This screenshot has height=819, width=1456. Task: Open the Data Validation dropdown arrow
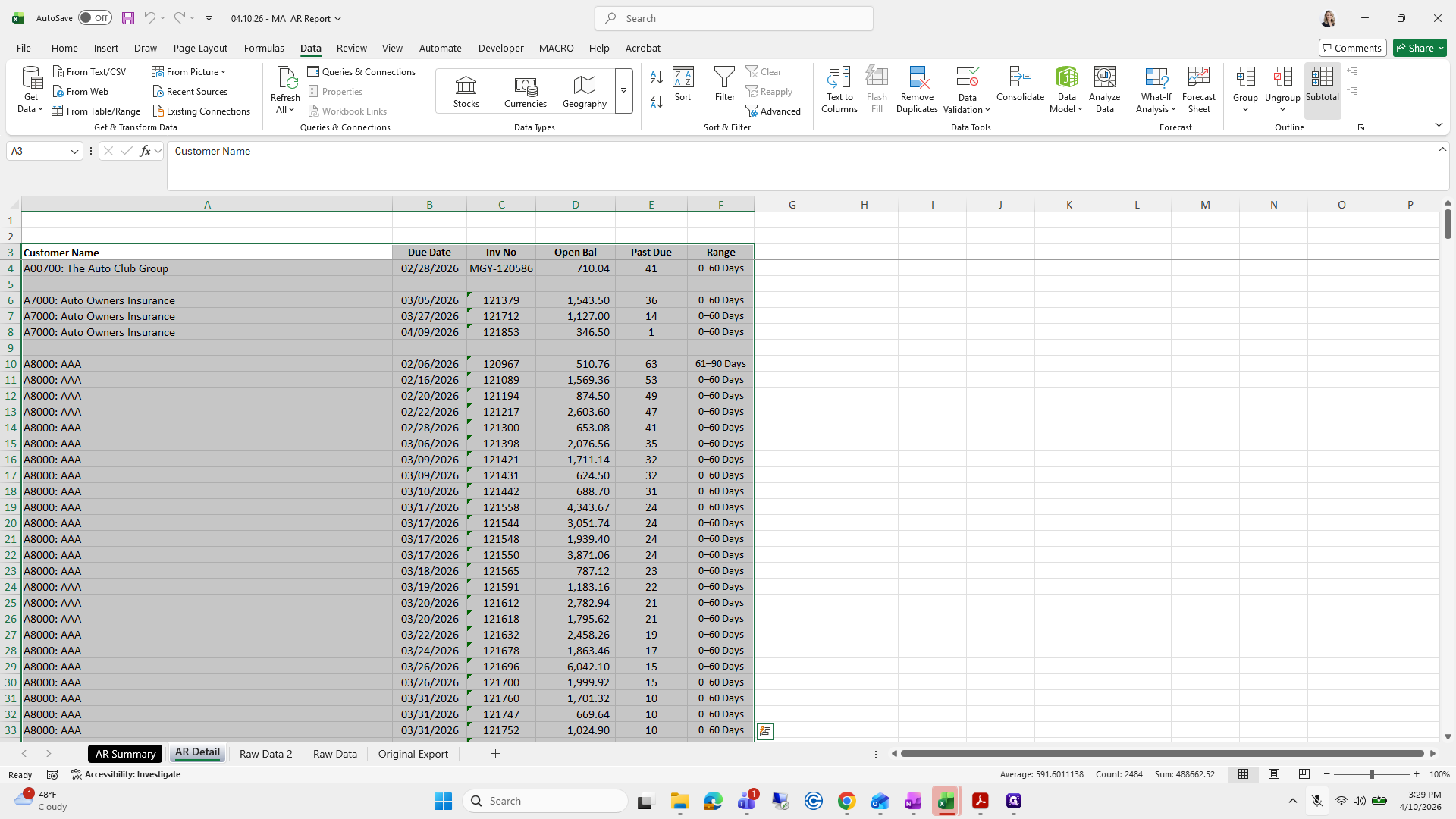[987, 110]
